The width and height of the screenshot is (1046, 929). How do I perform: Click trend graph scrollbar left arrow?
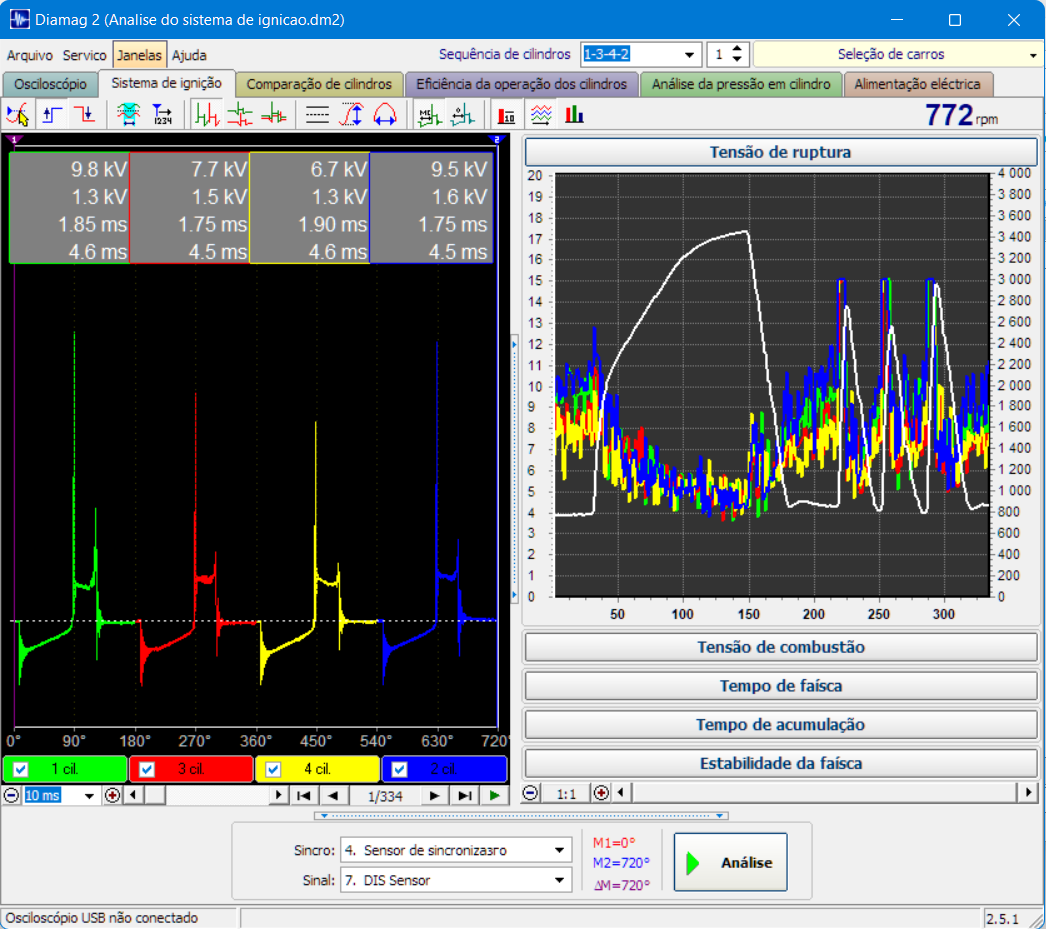pos(621,792)
